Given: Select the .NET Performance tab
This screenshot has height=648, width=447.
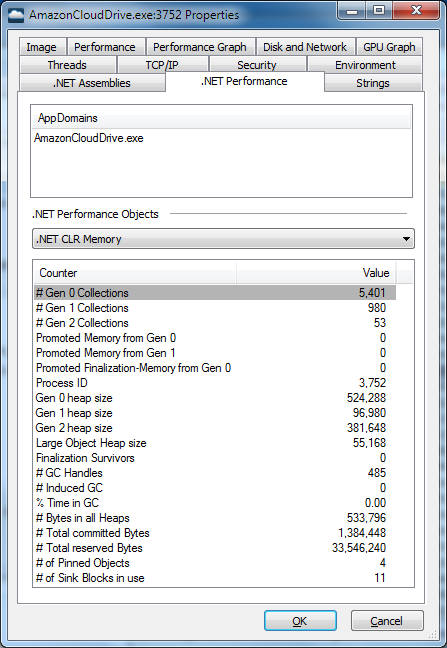Looking at the screenshot, I should pos(244,81).
